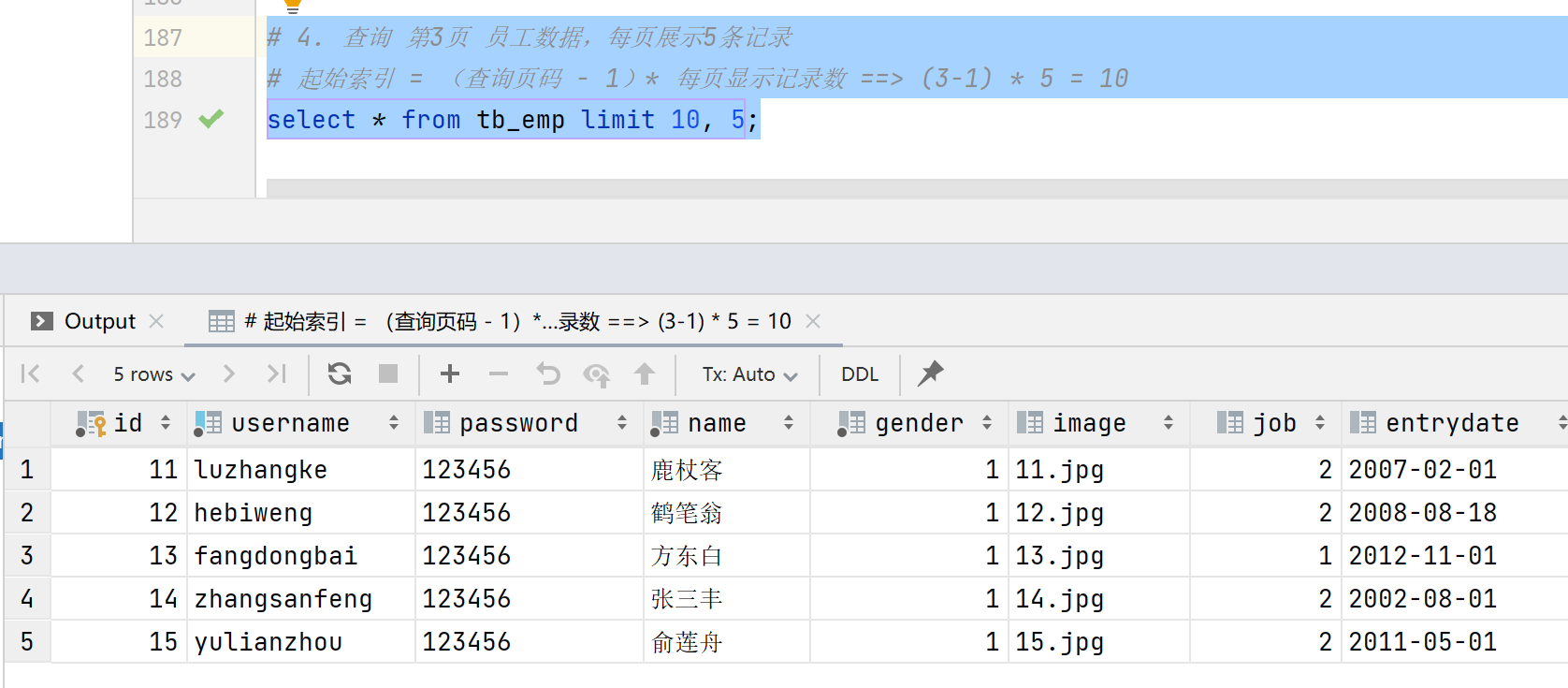Viewport: 1568px width, 688px height.
Task: Select result row number 3
Action: pyautogui.click(x=27, y=555)
